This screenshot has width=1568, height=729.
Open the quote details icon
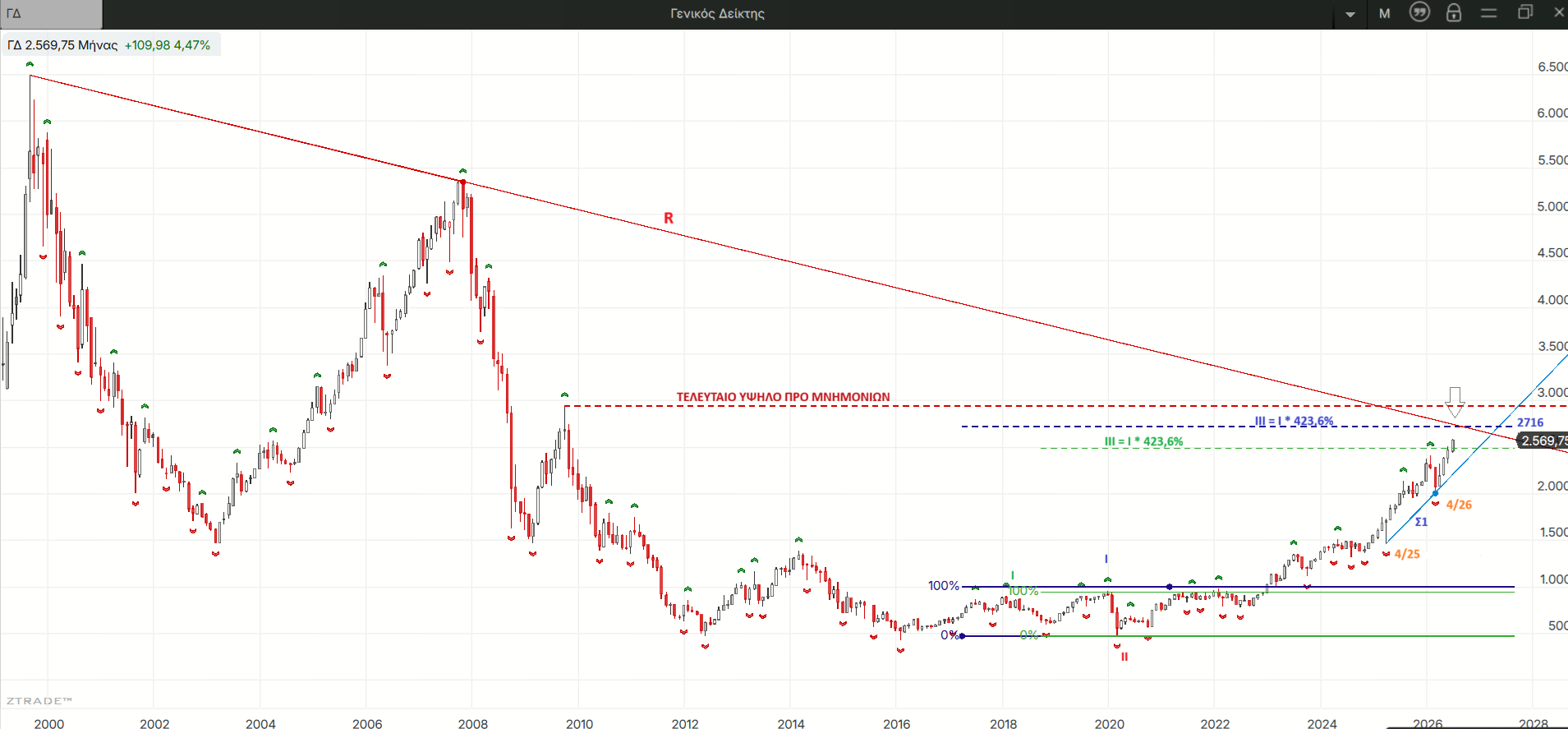1419,12
